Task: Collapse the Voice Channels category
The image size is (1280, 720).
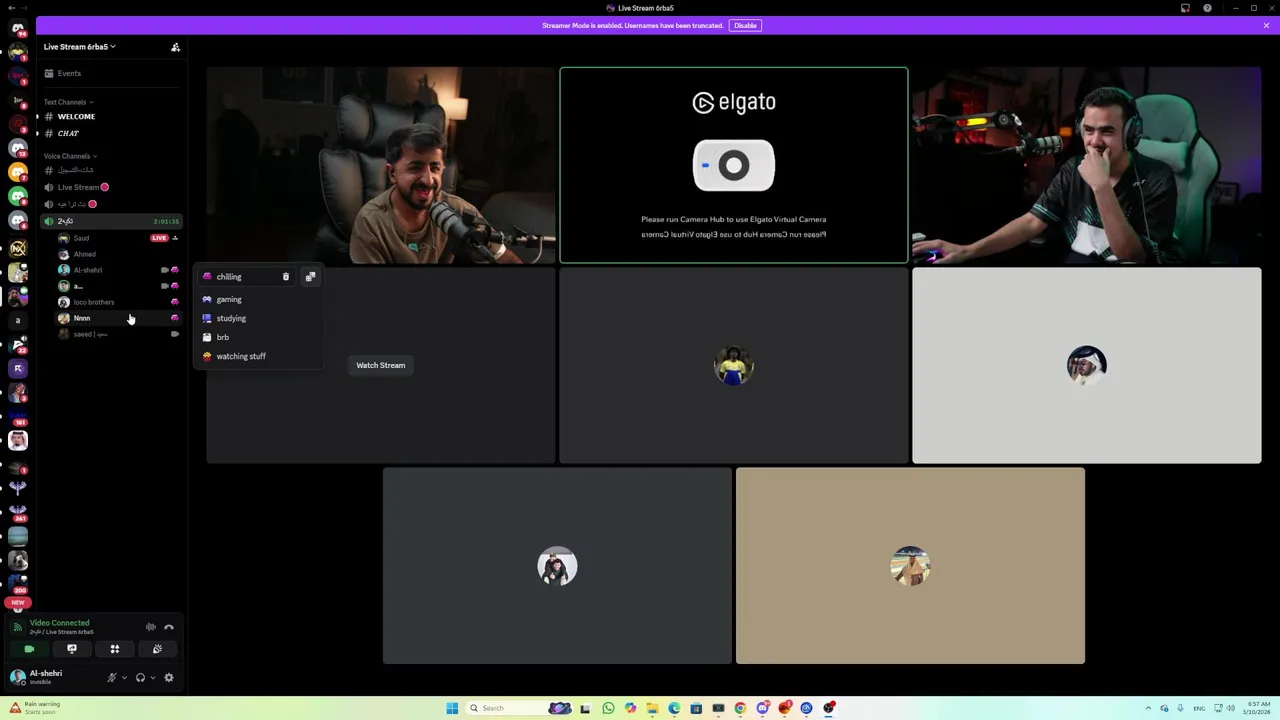Action: click(70, 156)
